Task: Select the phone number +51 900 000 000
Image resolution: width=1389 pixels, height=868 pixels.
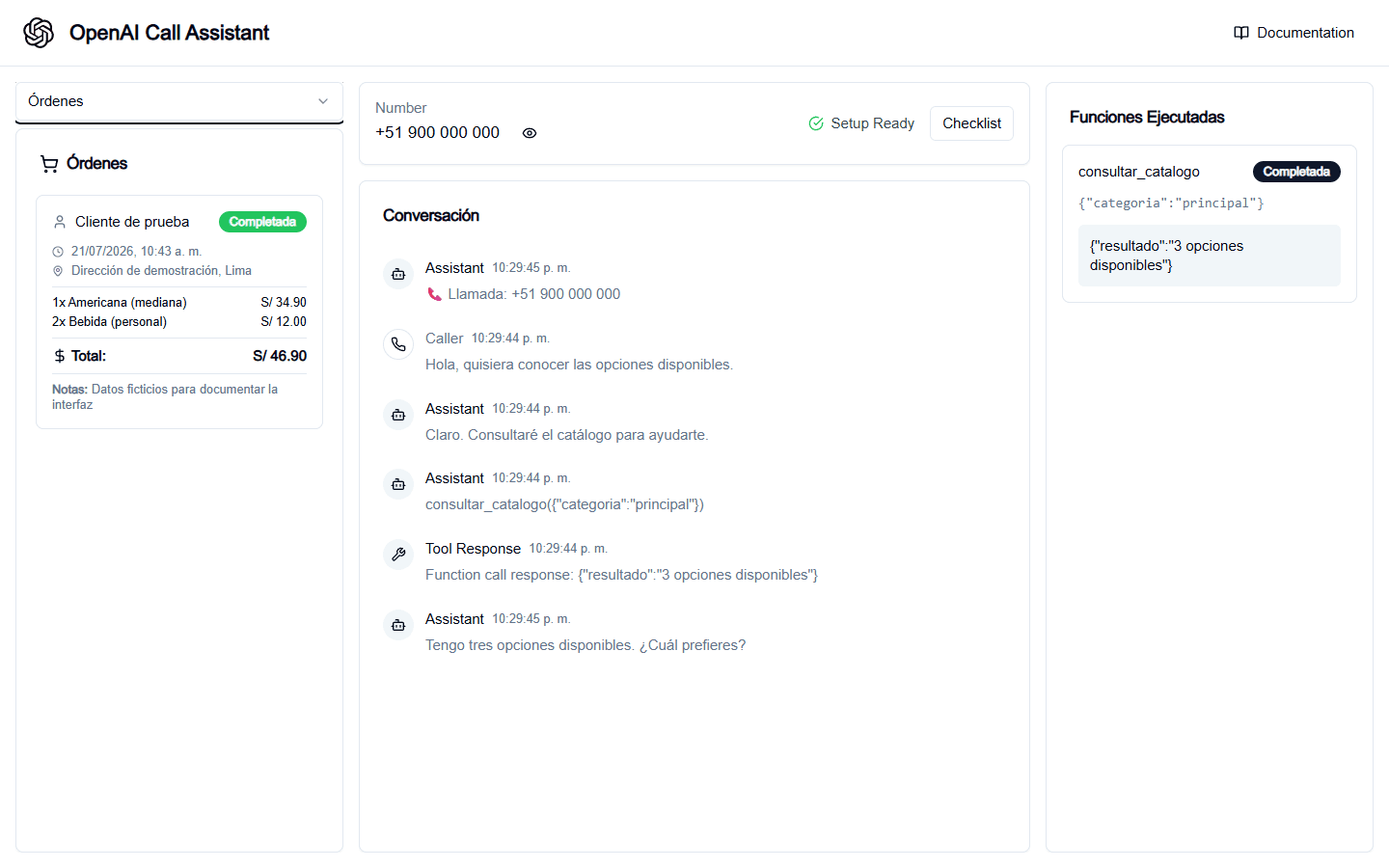Action: (x=437, y=132)
